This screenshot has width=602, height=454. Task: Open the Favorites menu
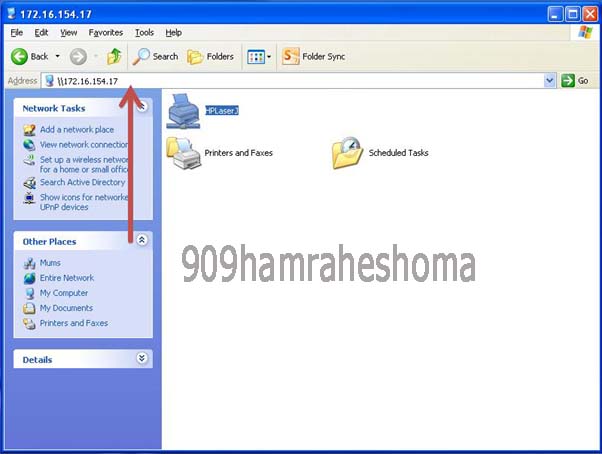[106, 33]
